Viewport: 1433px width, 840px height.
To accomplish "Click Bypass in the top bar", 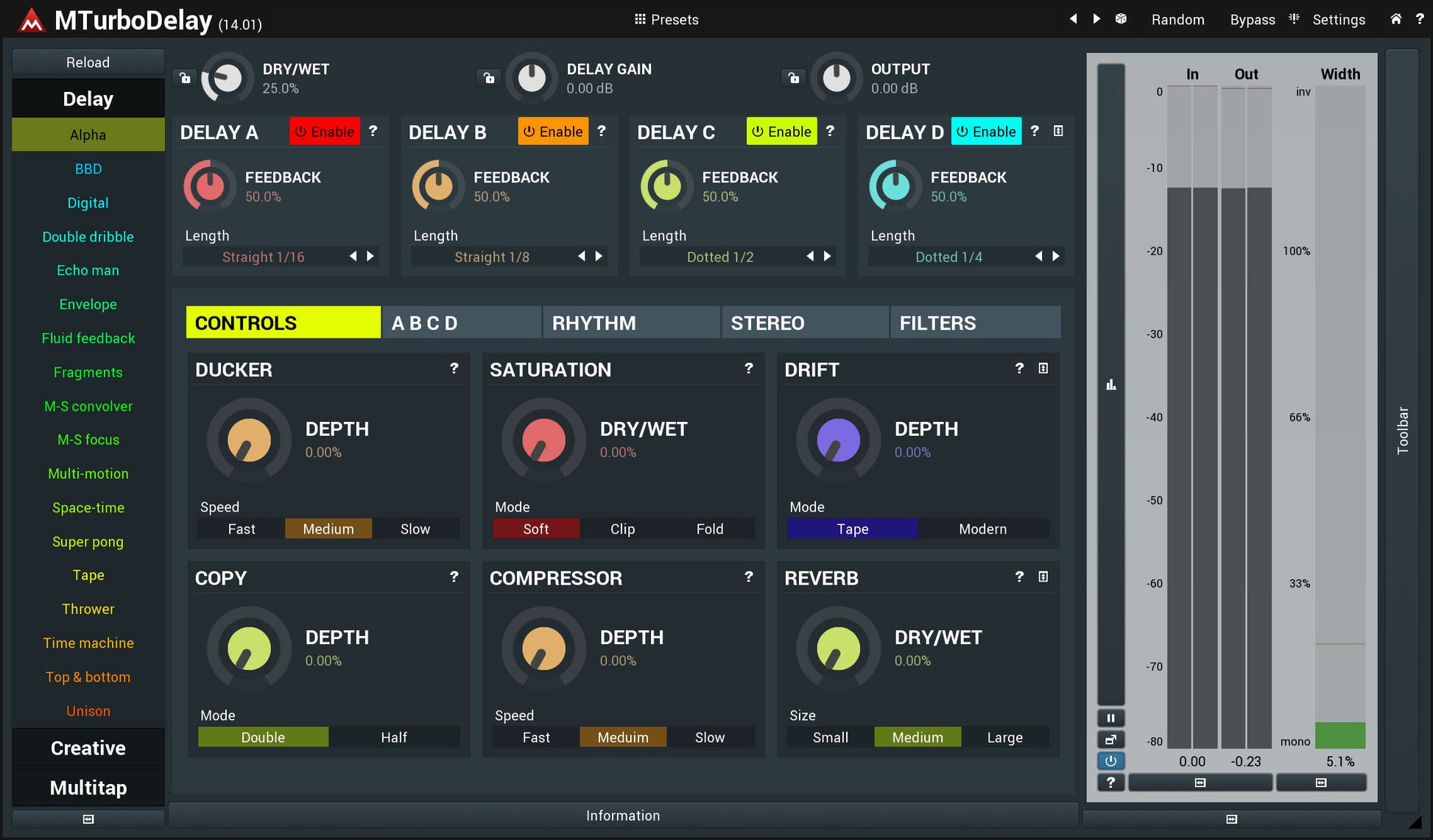I will point(1252,19).
